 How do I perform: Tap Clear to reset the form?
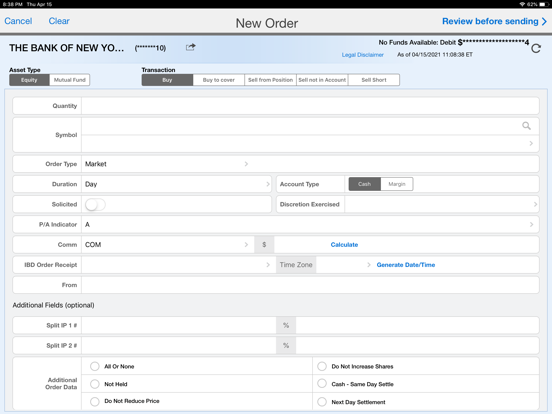[x=59, y=21]
